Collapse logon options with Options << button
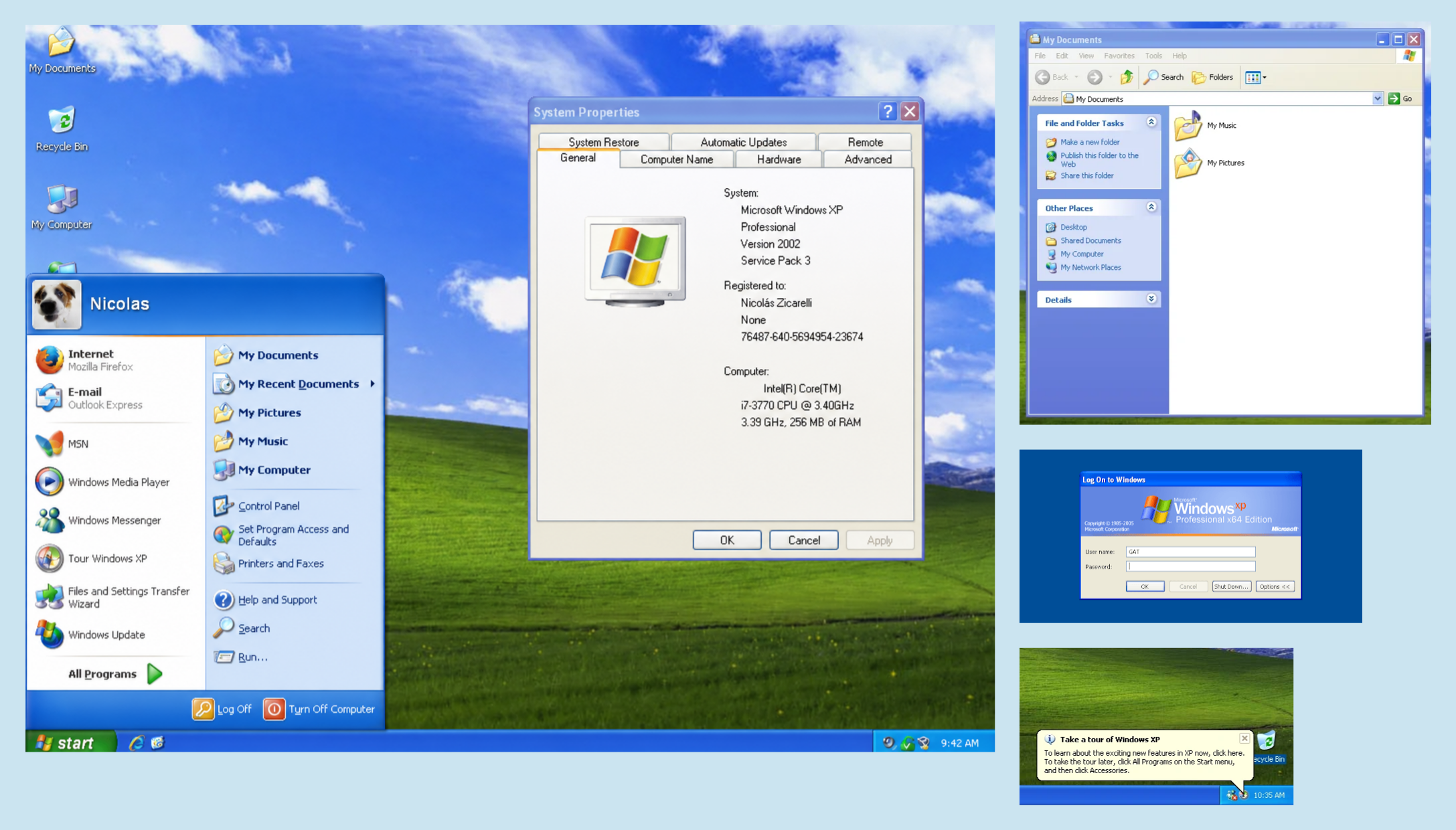The height and width of the screenshot is (830, 1456). point(1275,586)
